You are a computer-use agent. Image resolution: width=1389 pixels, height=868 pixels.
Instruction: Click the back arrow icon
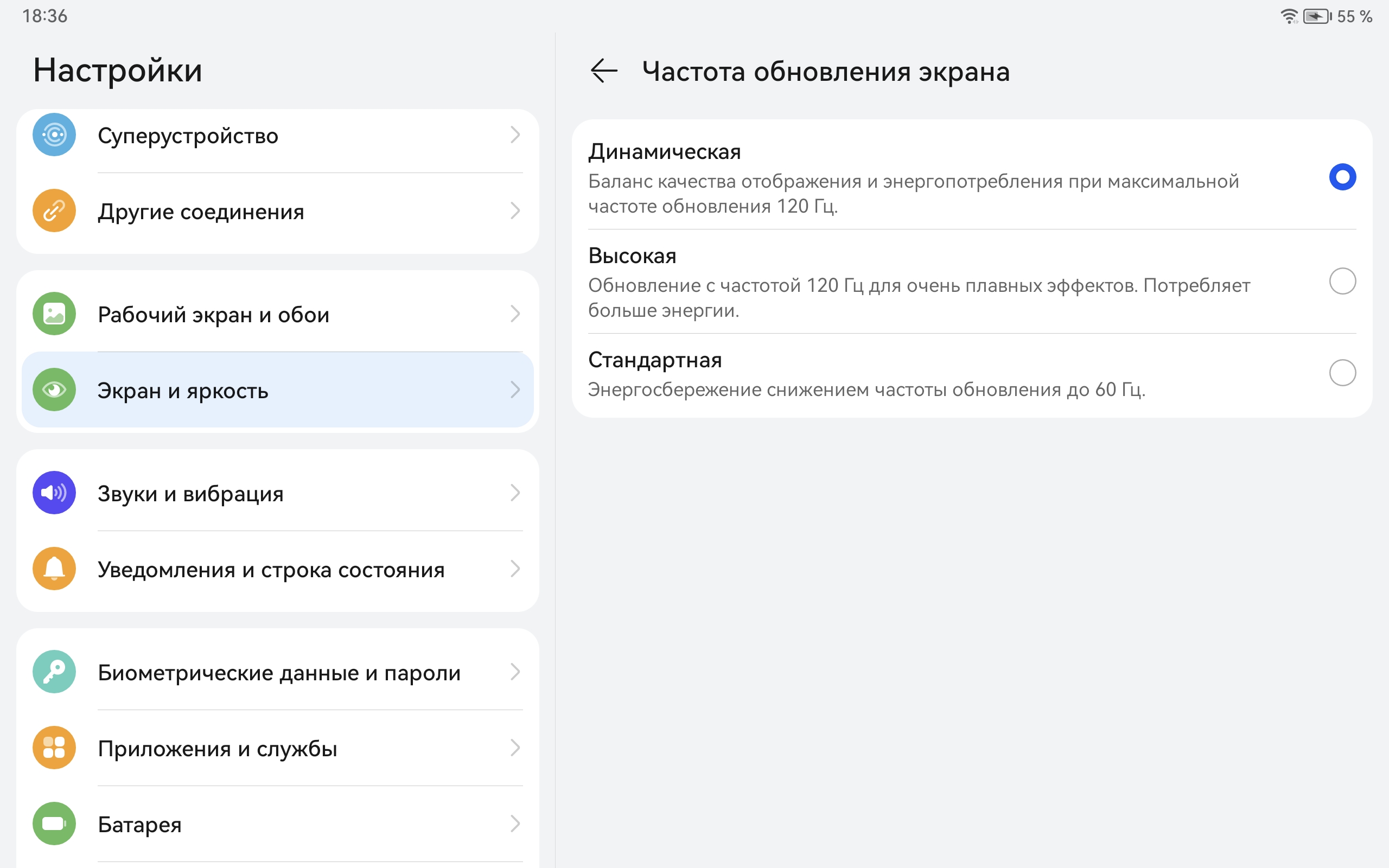pyautogui.click(x=603, y=71)
